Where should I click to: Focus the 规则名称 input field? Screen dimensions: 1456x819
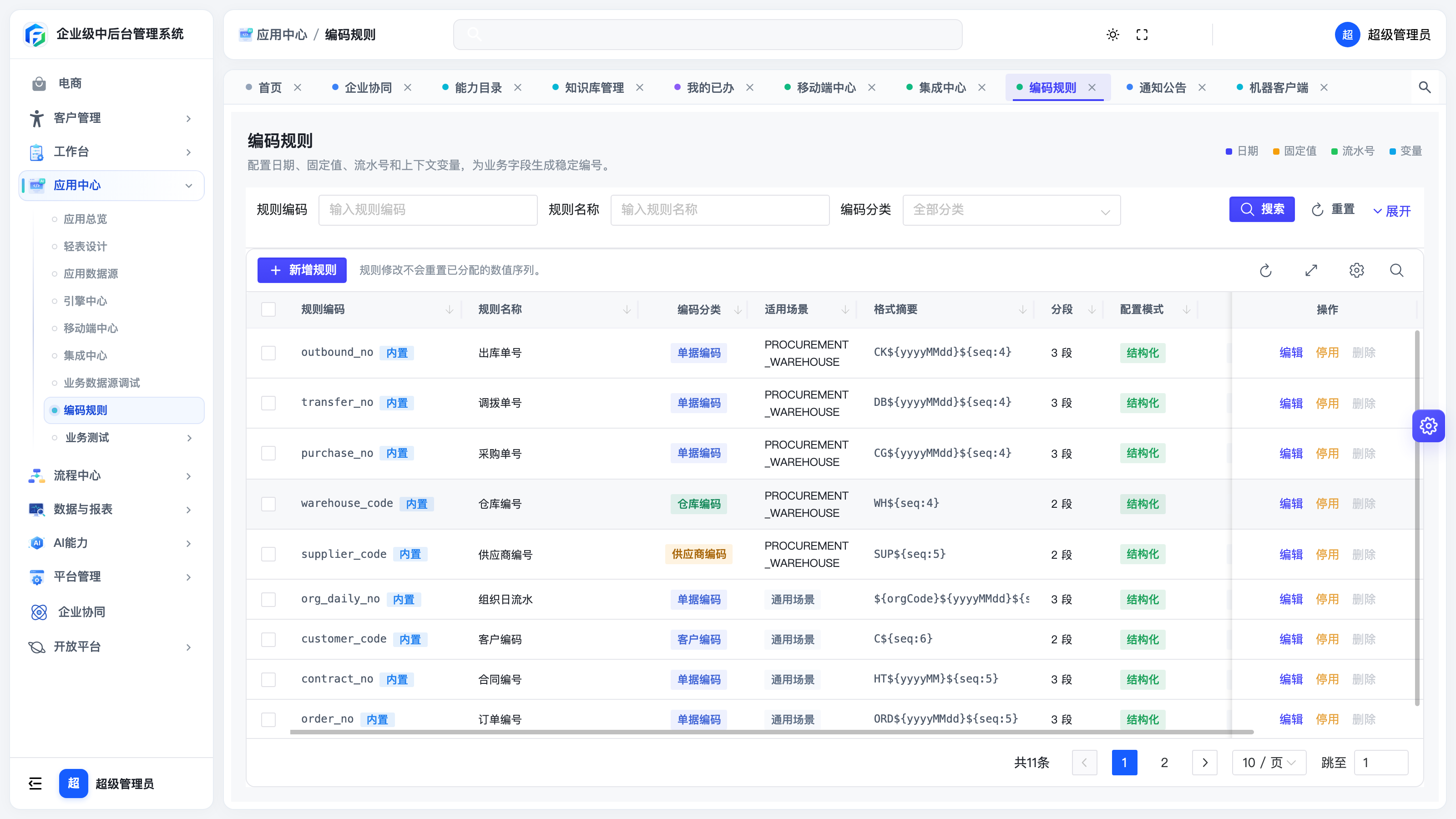719,210
